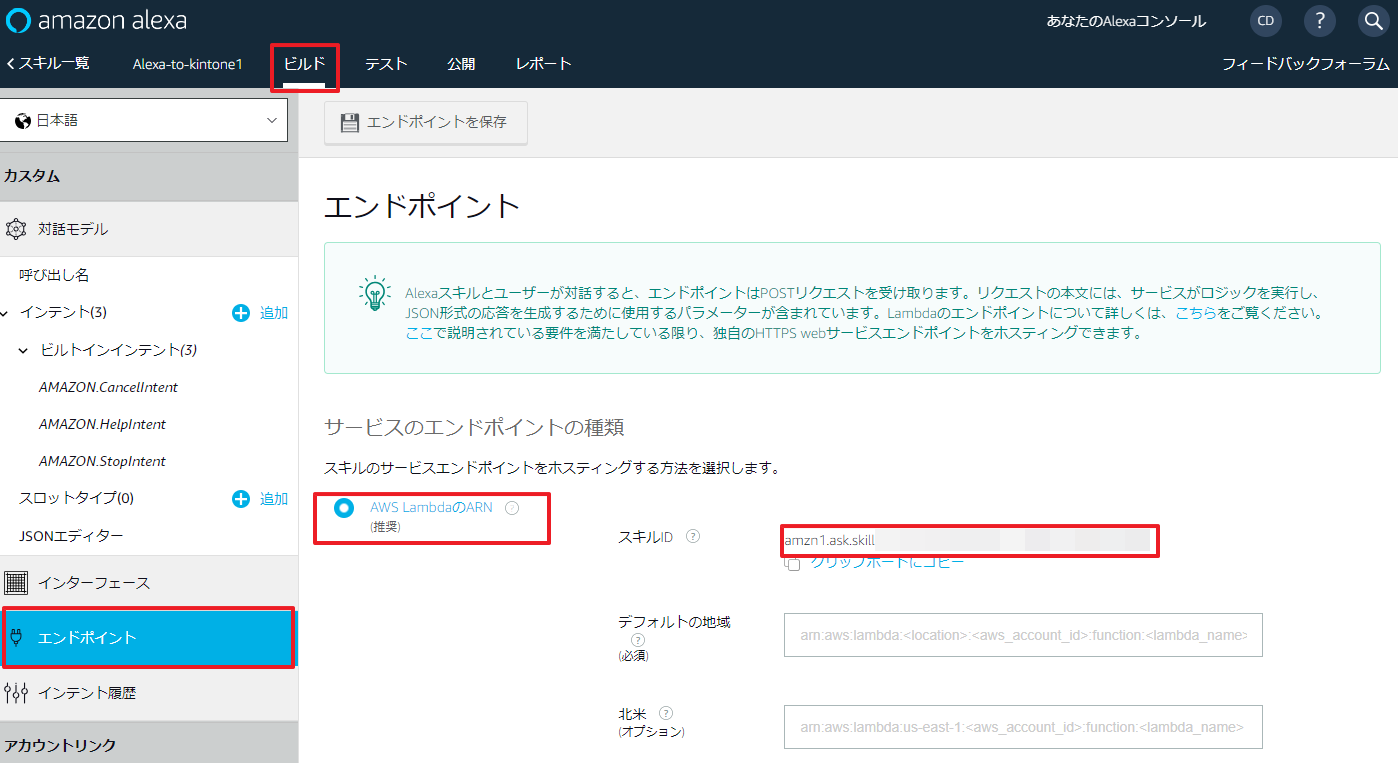Switch to the テスト tab
The image size is (1398, 763).
click(x=386, y=64)
